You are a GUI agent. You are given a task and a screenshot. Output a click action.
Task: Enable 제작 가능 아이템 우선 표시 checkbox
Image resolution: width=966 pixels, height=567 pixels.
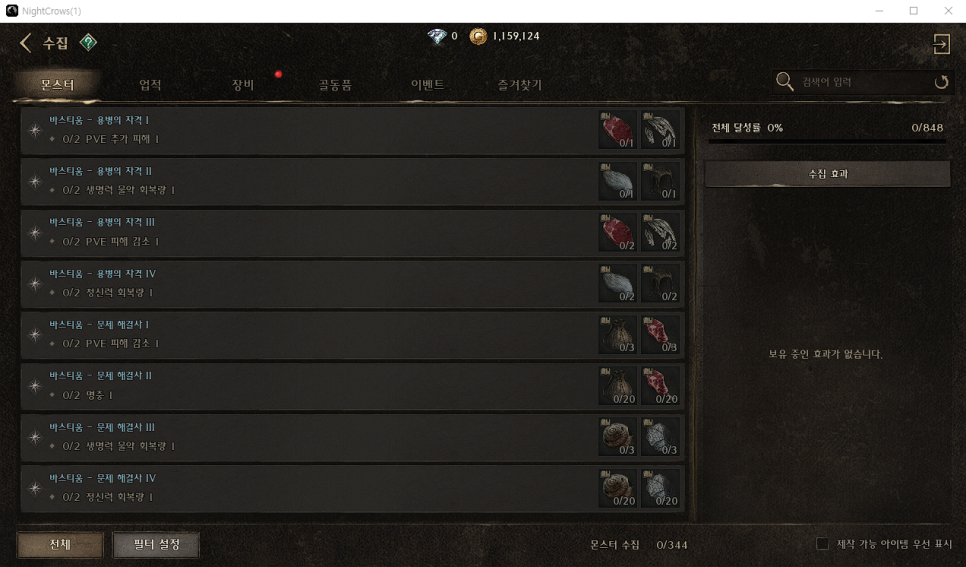pyautogui.click(x=822, y=544)
